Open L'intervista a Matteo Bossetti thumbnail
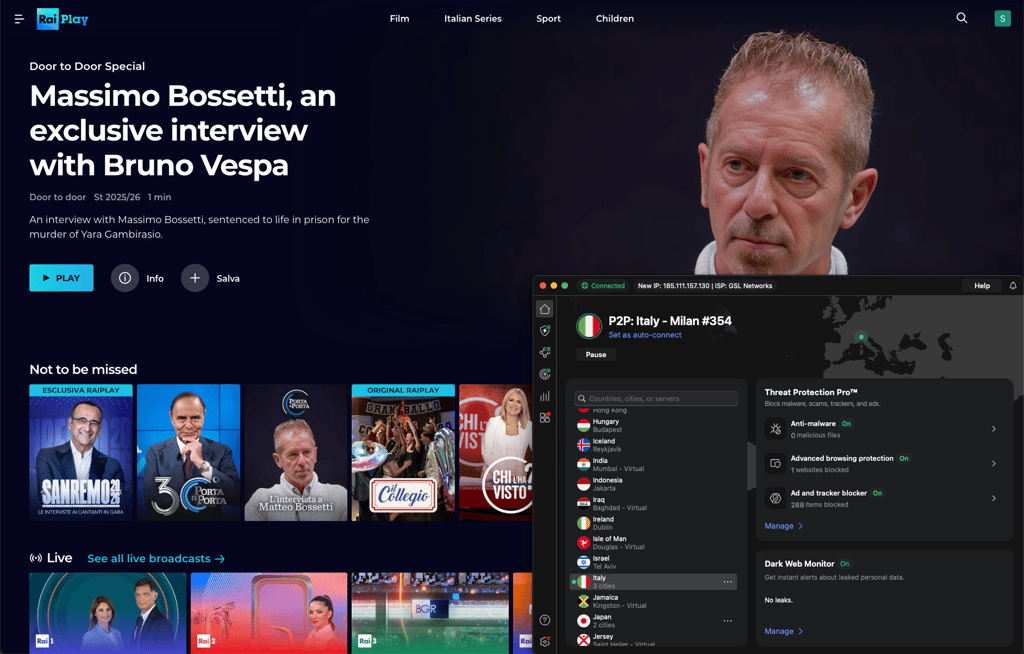Screen dimensions: 1024x654 point(296,453)
